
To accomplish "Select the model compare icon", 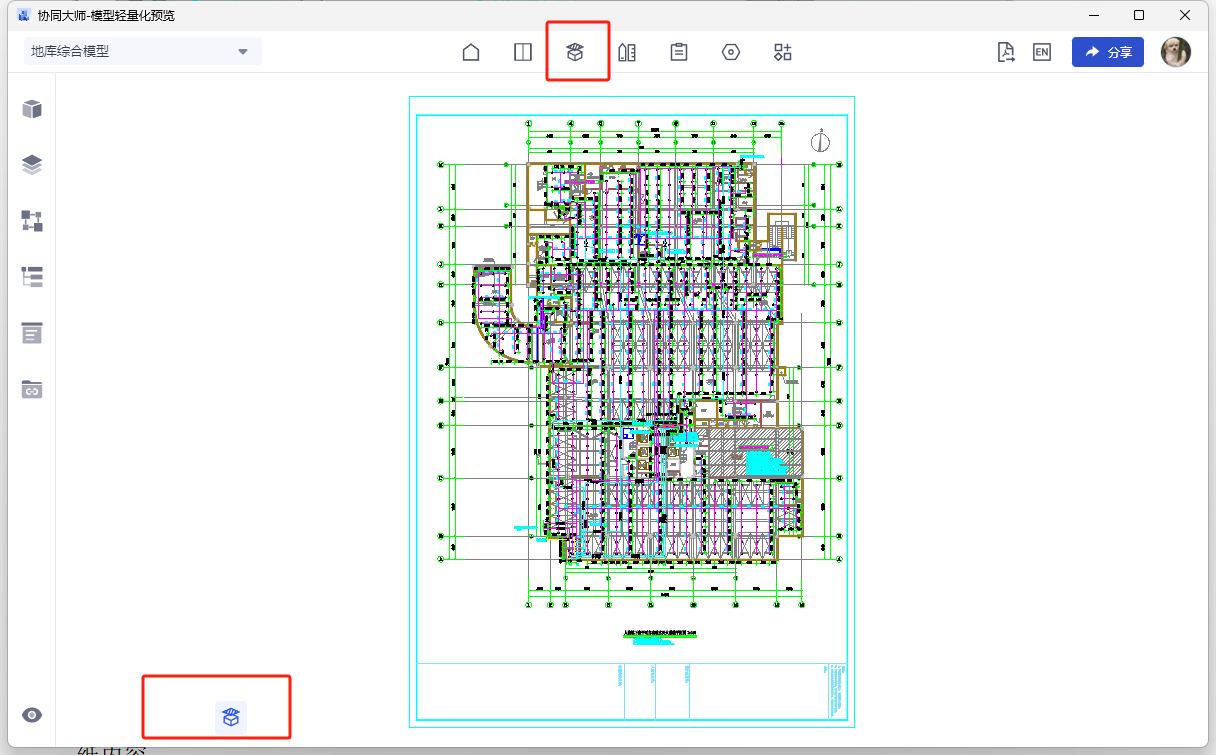I will tap(627, 53).
